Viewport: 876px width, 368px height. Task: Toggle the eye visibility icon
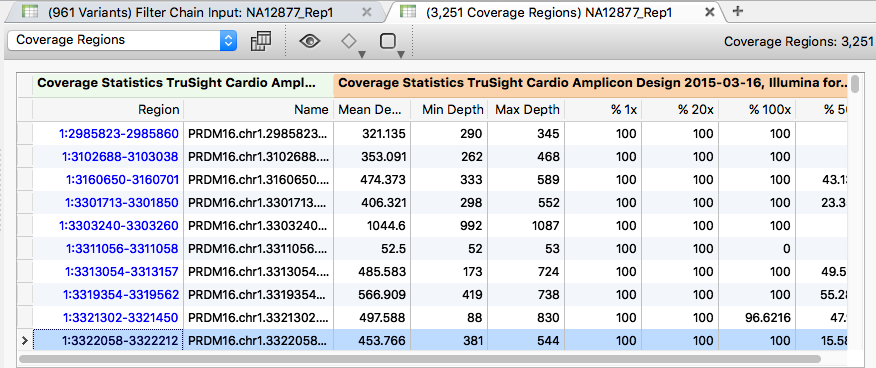[x=310, y=41]
